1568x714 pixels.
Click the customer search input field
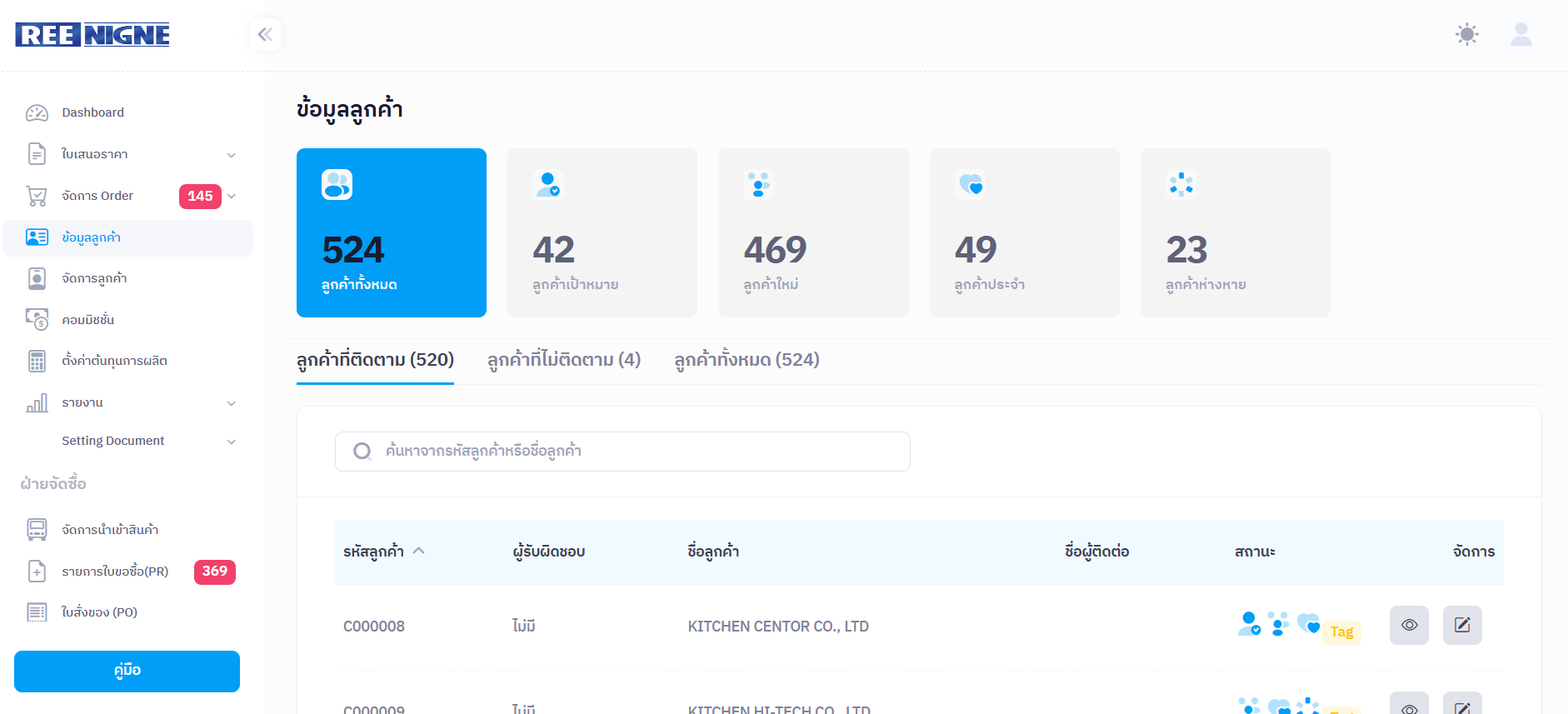click(x=622, y=452)
